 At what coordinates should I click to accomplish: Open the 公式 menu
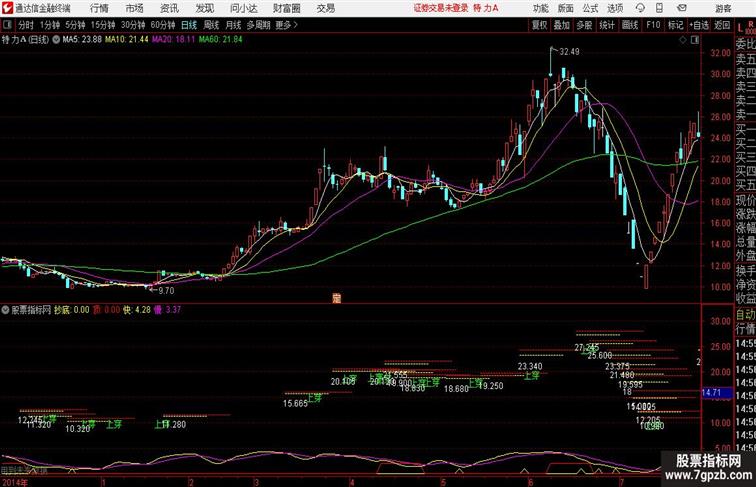pyautogui.click(x=590, y=8)
